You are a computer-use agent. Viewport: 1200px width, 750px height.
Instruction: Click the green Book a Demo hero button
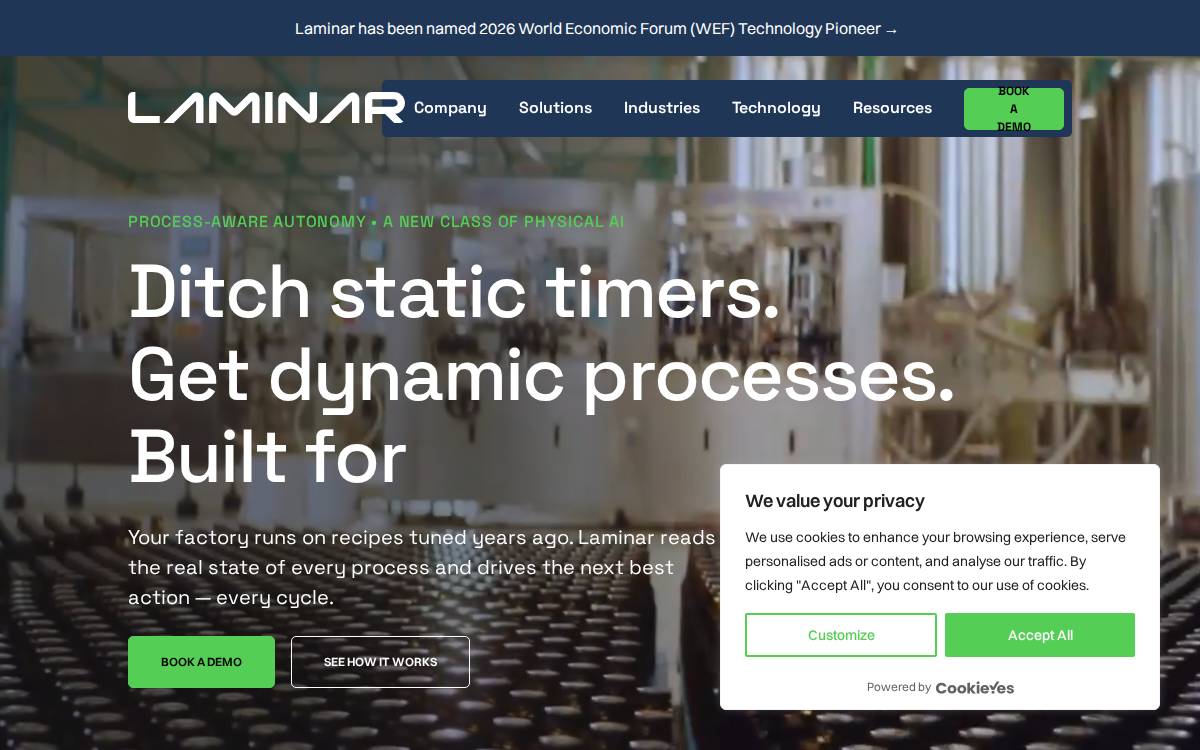(x=201, y=662)
